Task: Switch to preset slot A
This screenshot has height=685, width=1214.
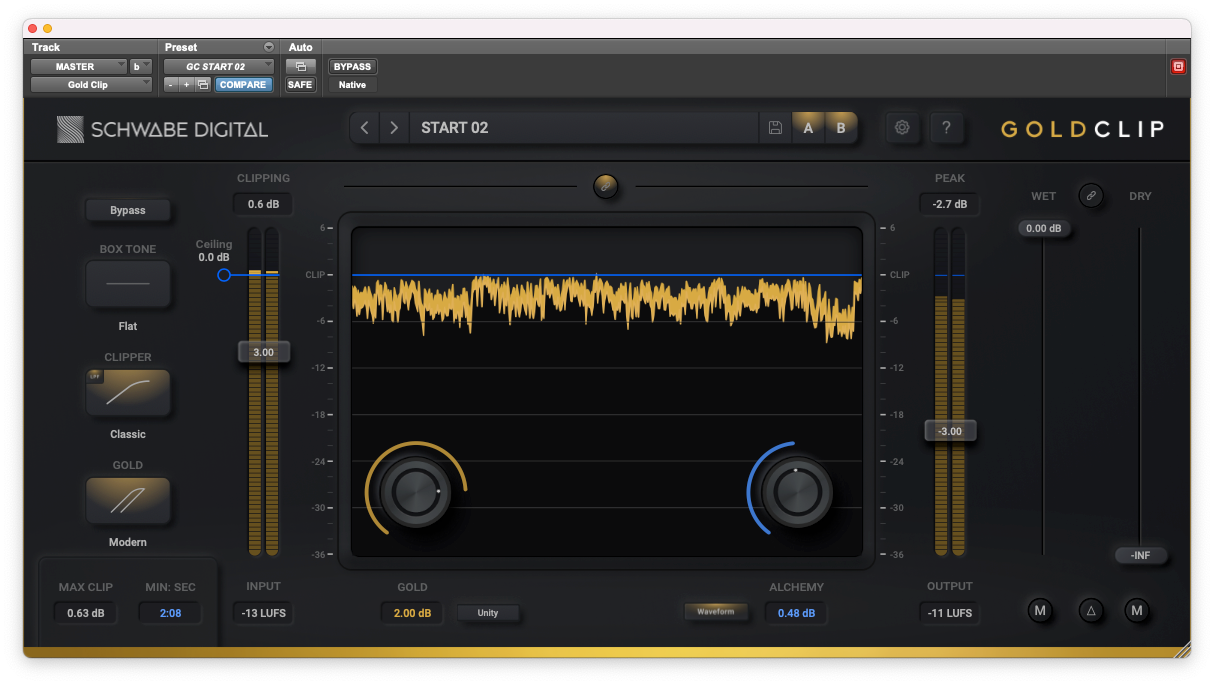Action: point(808,128)
